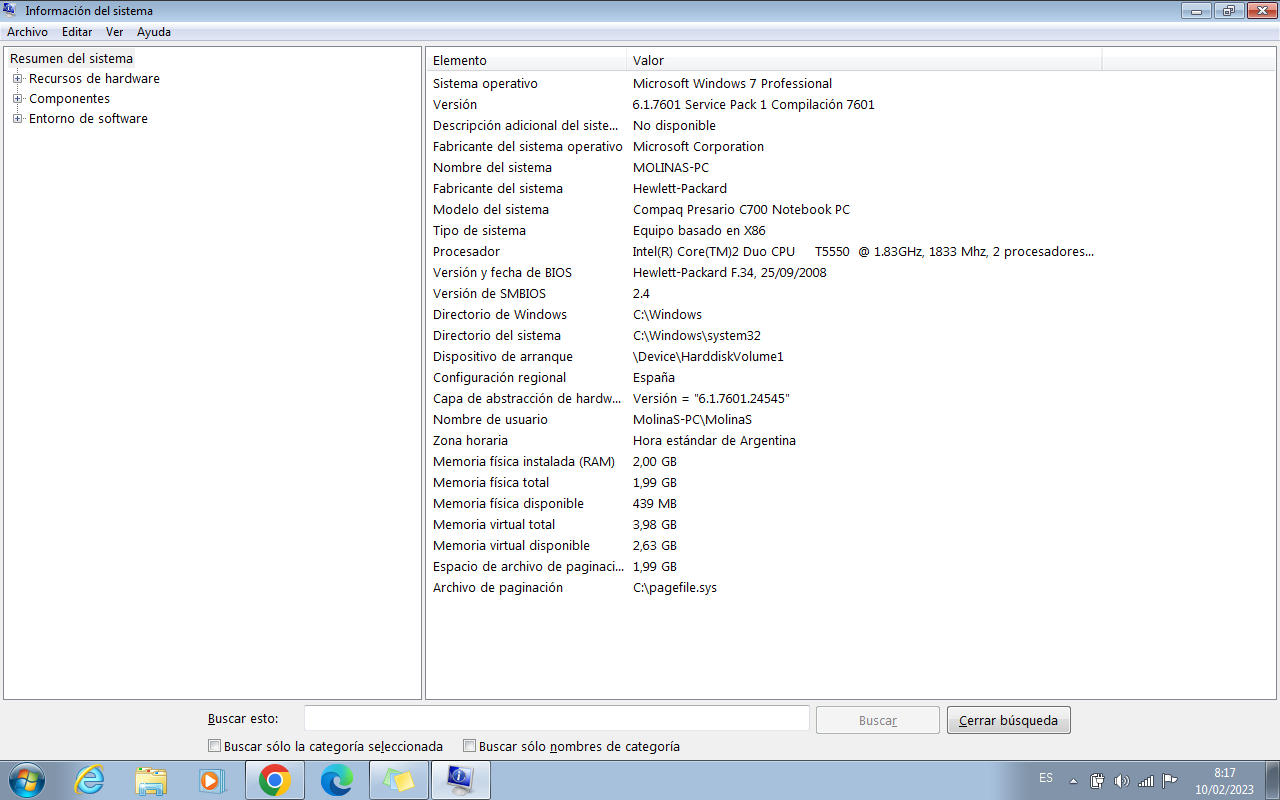Click the C:\pagefile.sys value
Screen dimensions: 1280x800
(675, 587)
